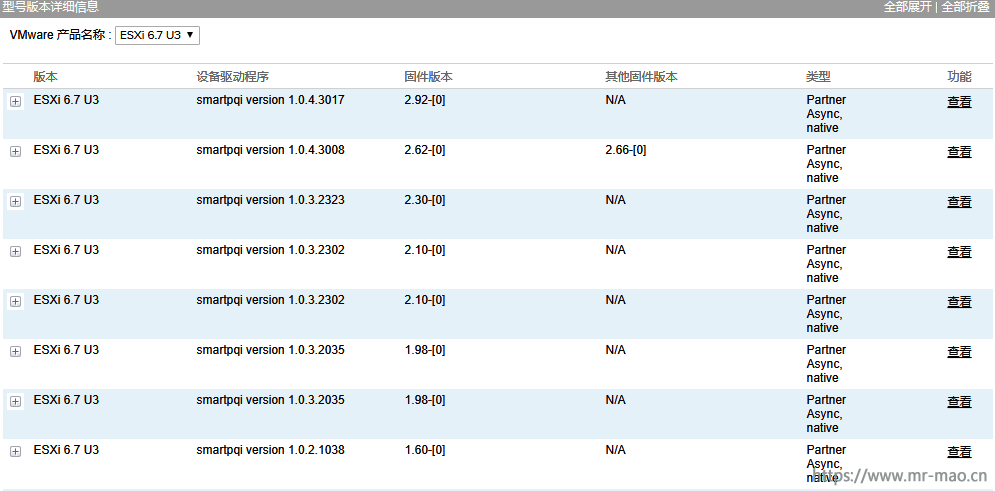995x491 pixels.
Task: Select text smartpqi version 1.0.4.3017
Action: [270, 100]
